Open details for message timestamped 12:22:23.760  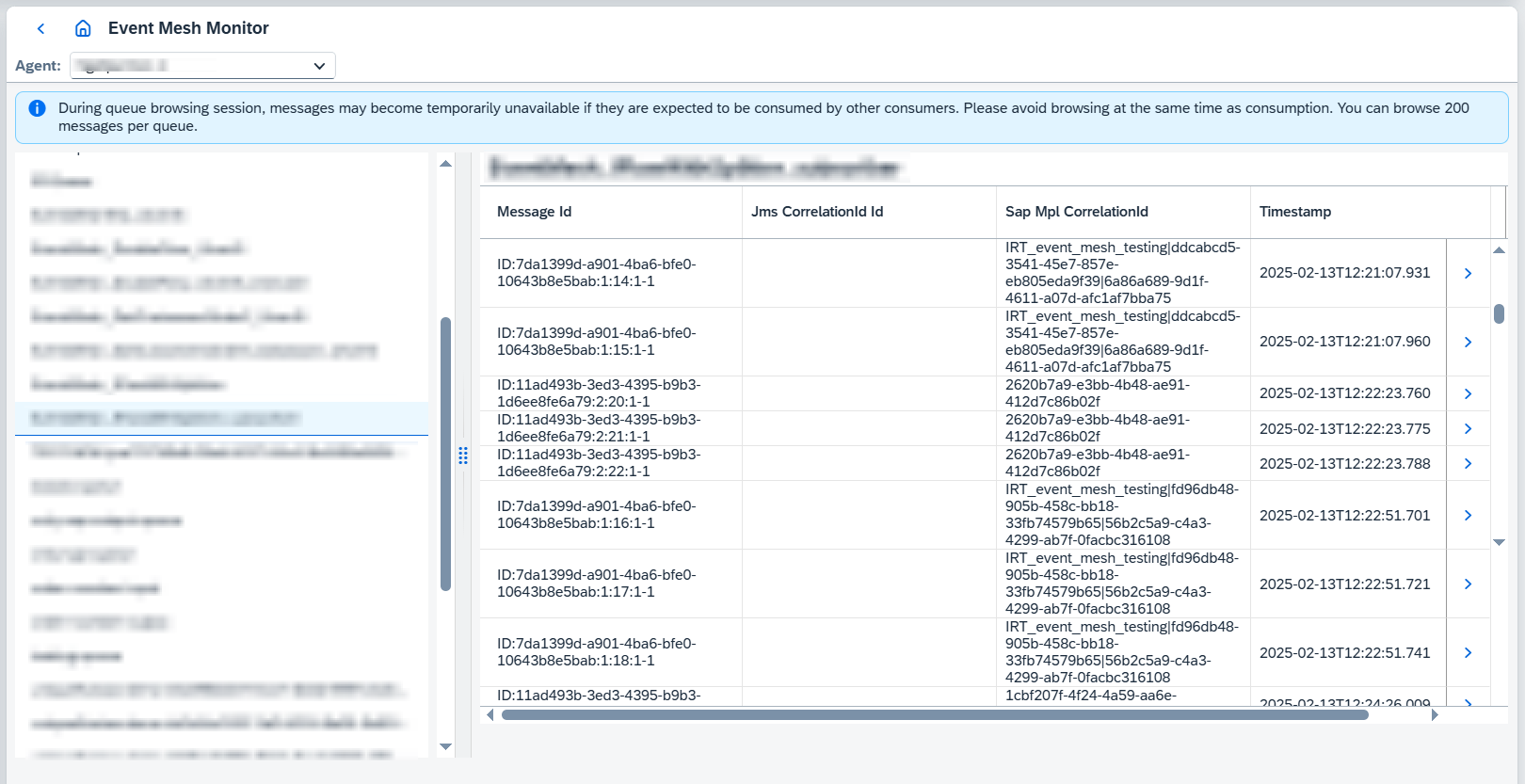[x=1468, y=393]
